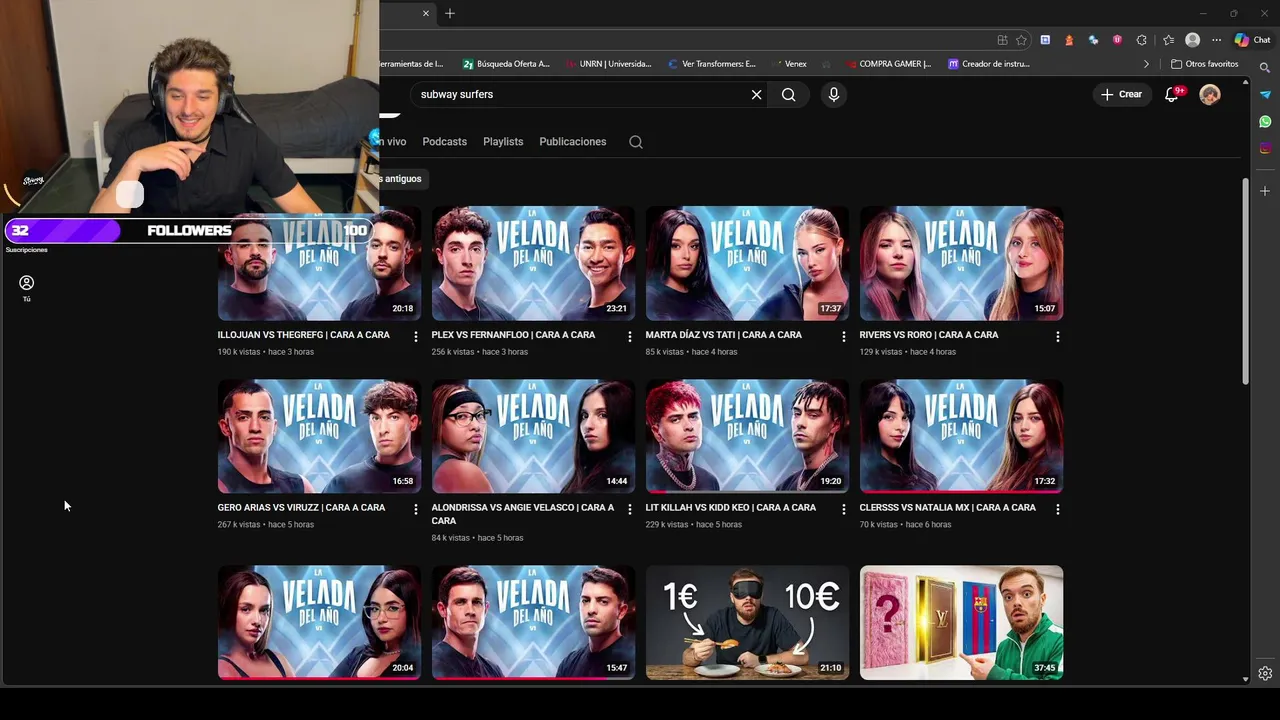Screen dimensions: 1280x720
Task: Open options for PLEX VS FERNANFLOO video
Action: coord(629,337)
